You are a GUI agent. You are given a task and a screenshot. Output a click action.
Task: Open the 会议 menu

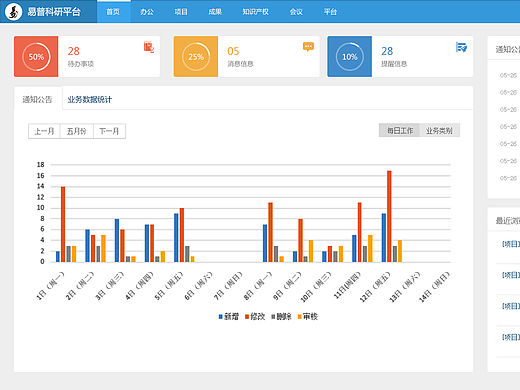coord(296,12)
